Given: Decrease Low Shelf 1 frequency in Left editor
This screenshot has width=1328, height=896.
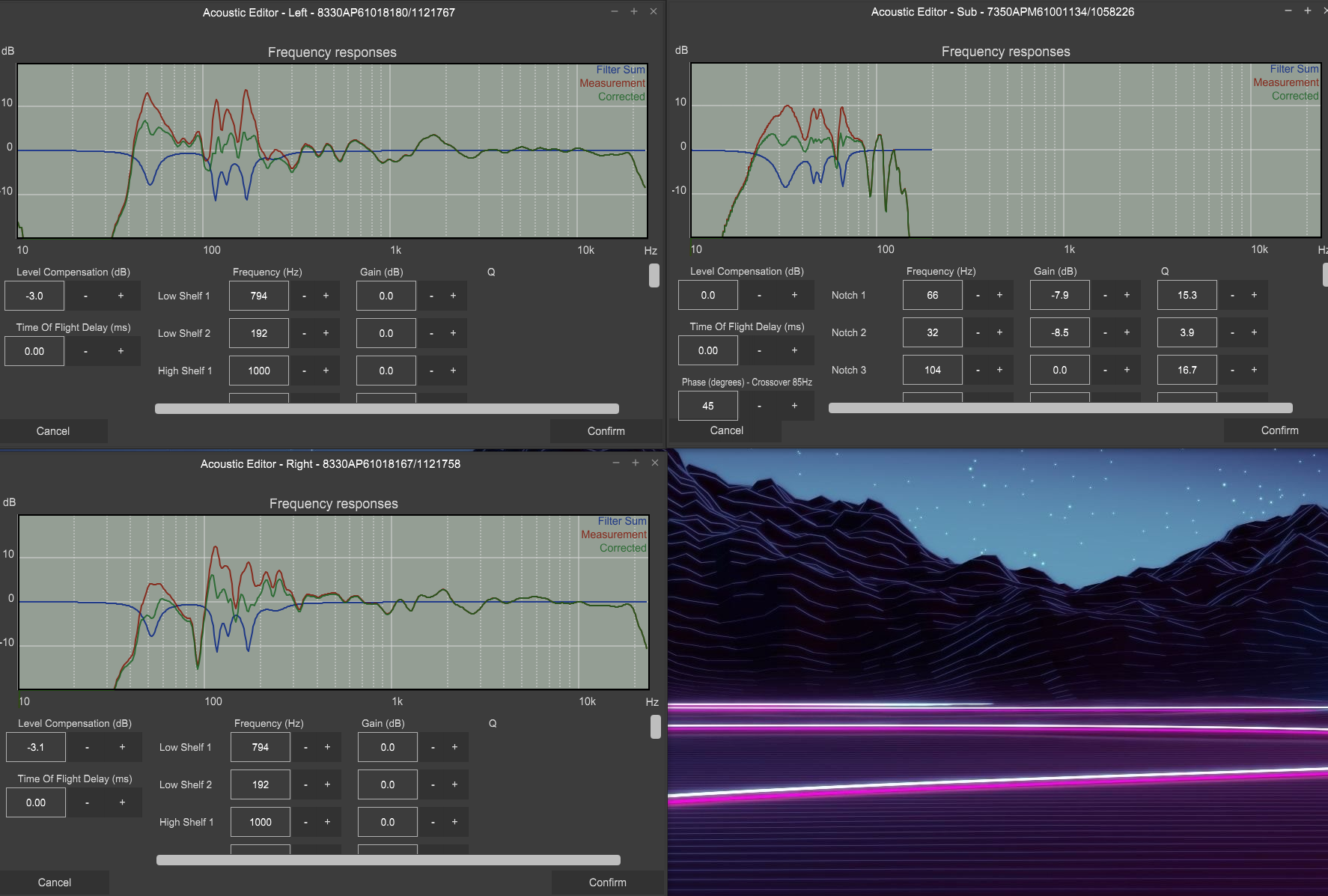Looking at the screenshot, I should click(304, 296).
